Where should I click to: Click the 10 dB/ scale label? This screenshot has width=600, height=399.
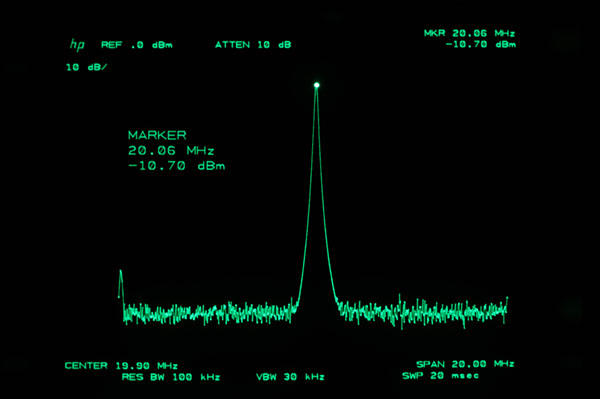tap(86, 67)
